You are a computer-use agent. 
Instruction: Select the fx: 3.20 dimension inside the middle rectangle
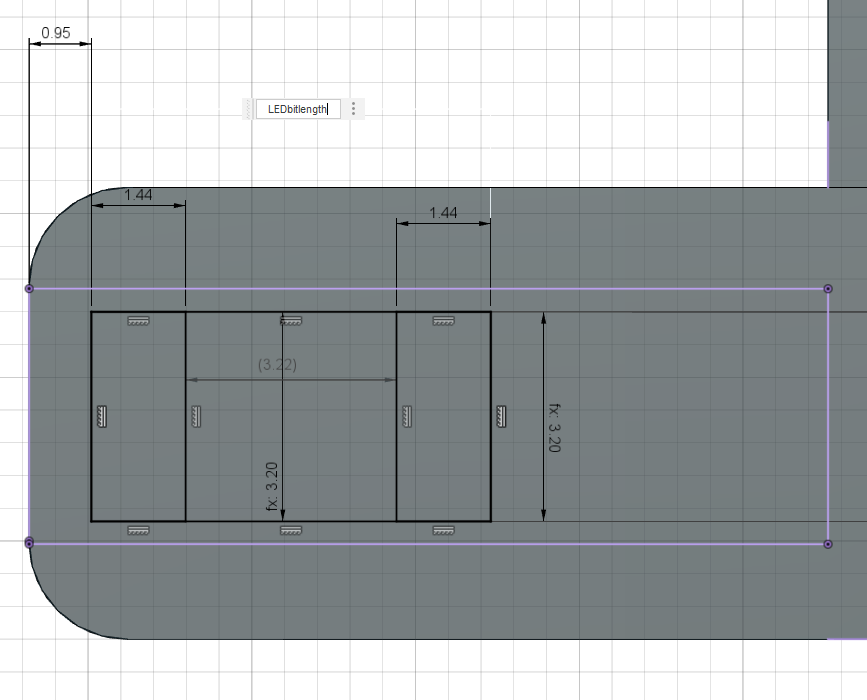coord(271,487)
